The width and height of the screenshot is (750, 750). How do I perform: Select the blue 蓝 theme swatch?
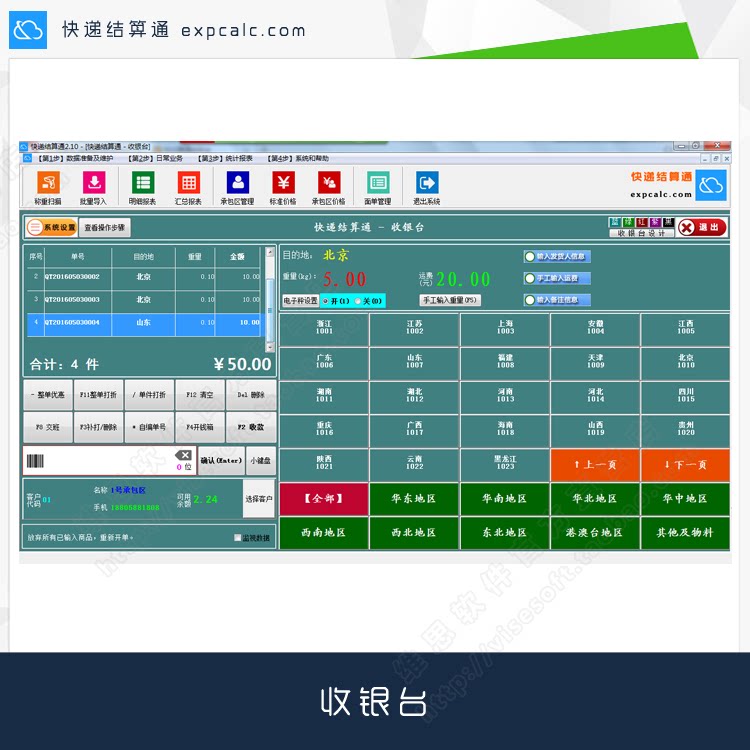point(615,222)
